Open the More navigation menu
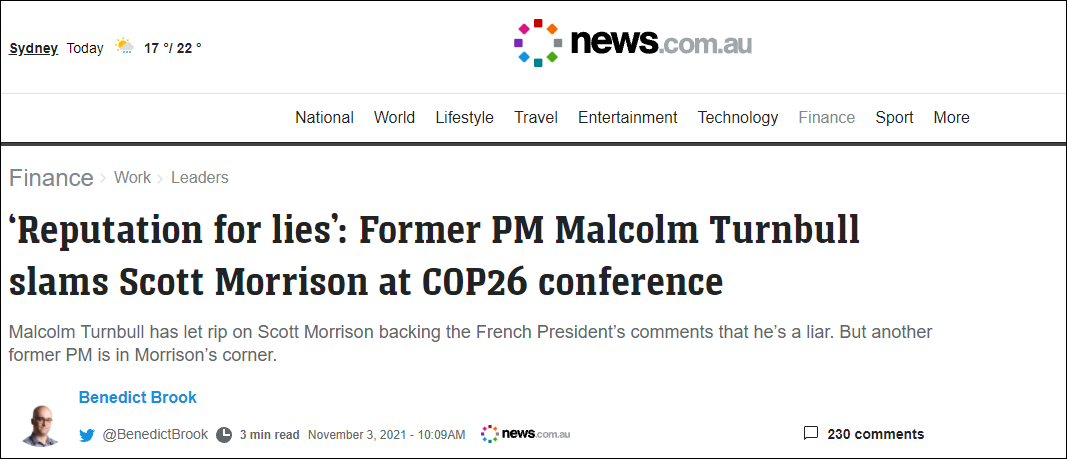The width and height of the screenshot is (1067, 459). (x=951, y=118)
